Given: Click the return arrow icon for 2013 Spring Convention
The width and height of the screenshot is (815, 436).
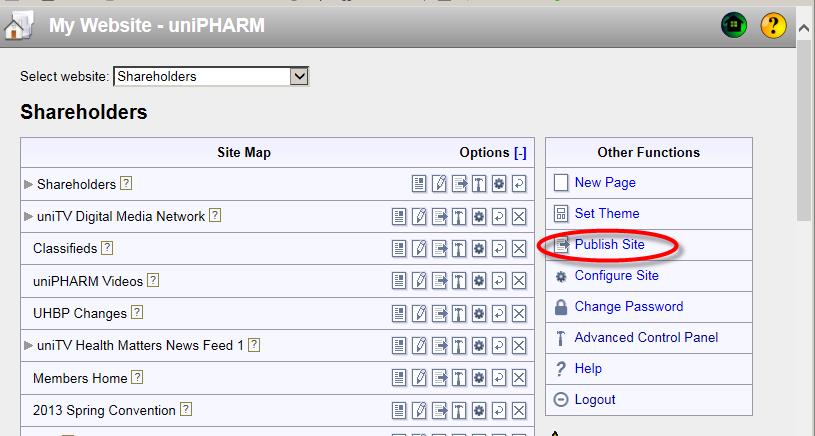Looking at the screenshot, I should pyautogui.click(x=498, y=411).
